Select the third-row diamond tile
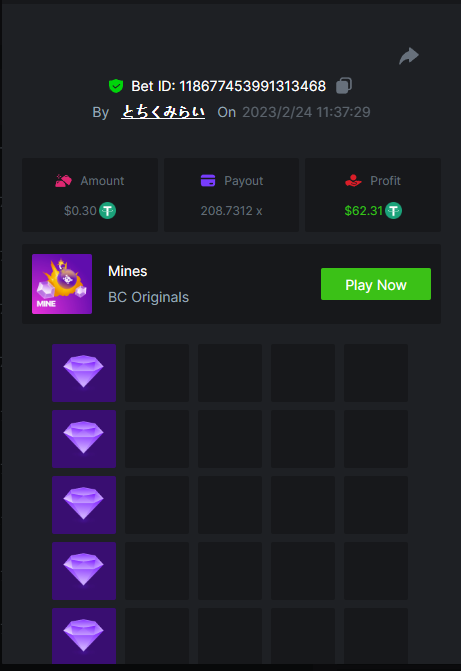The height and width of the screenshot is (671, 461). tap(84, 505)
